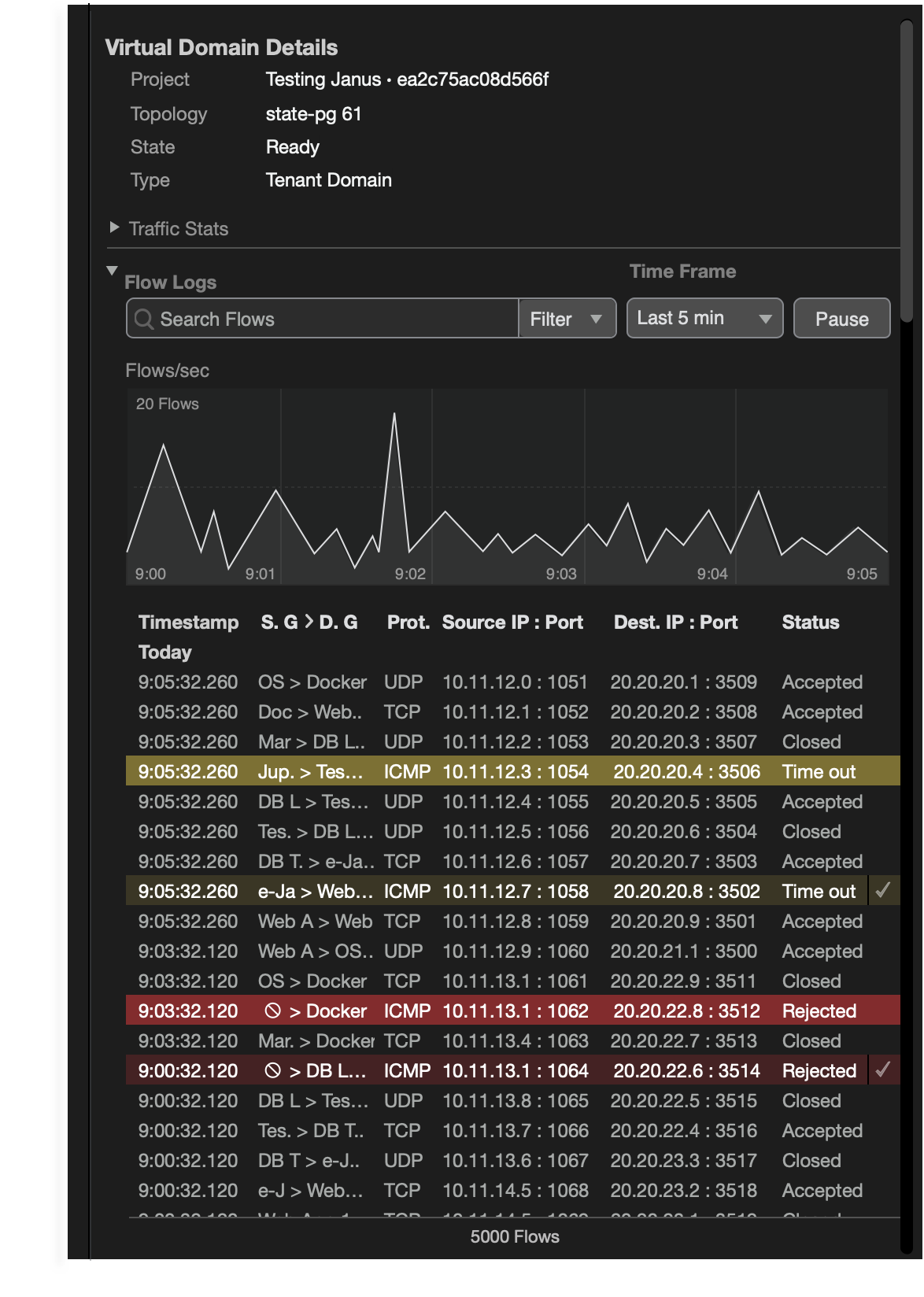Image resolution: width=924 pixels, height=1297 pixels.
Task: Click inside the Search Flows field
Action: (x=331, y=319)
